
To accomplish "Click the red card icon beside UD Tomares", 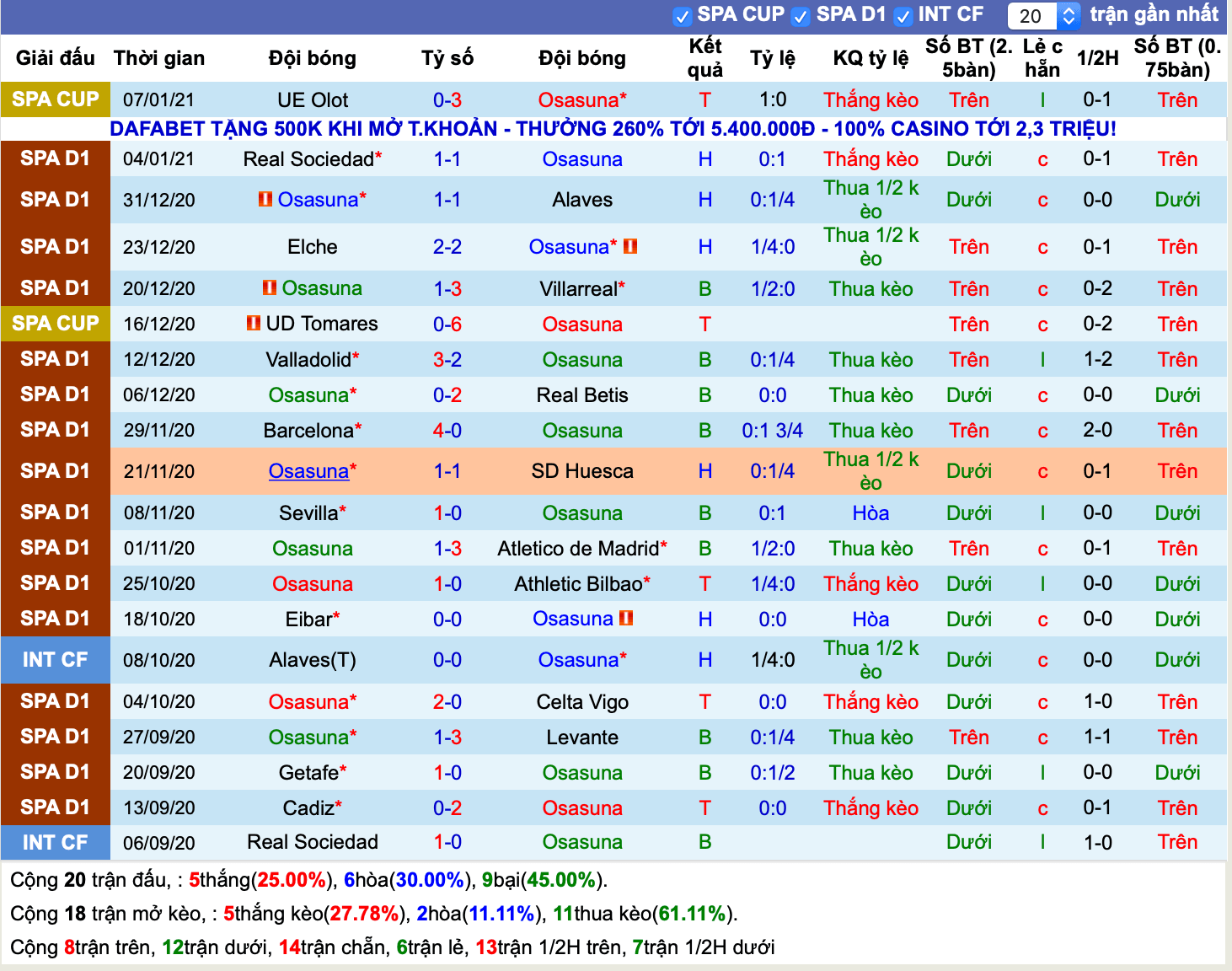I will point(254,324).
